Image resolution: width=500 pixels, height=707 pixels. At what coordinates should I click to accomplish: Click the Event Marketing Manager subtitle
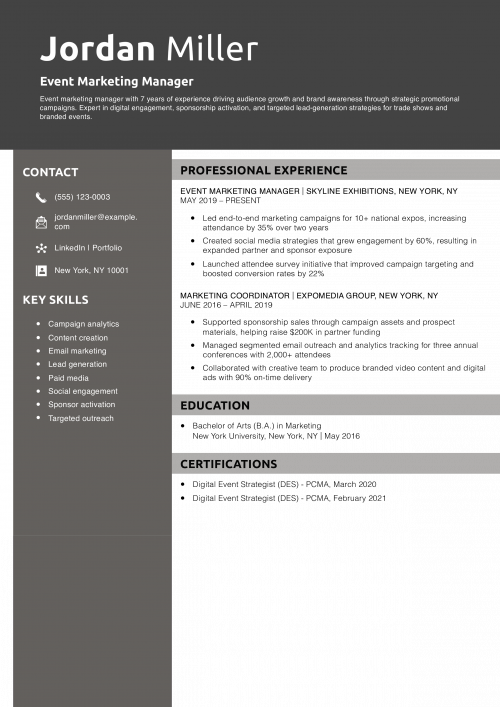pos(116,82)
